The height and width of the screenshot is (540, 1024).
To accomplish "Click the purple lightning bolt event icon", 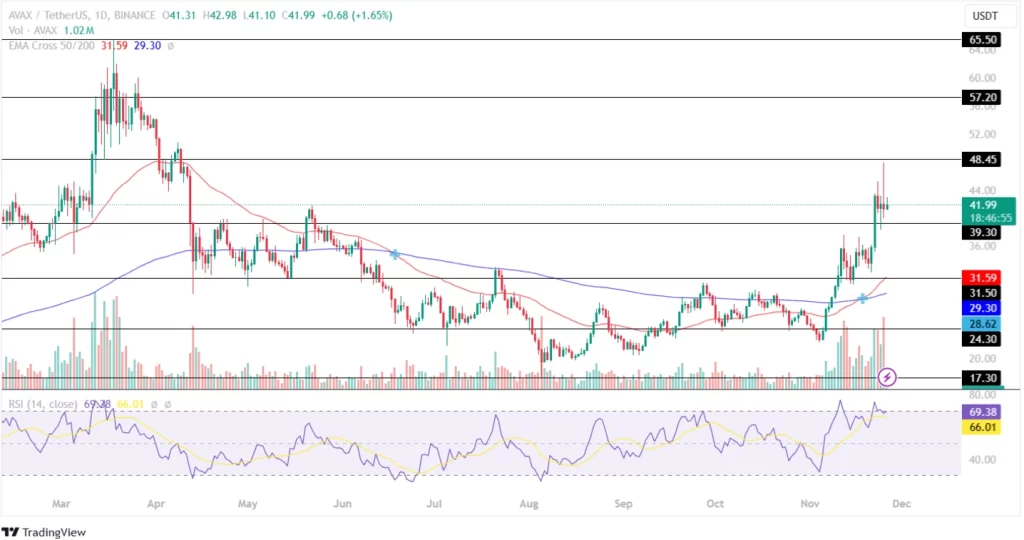I will pos(886,377).
